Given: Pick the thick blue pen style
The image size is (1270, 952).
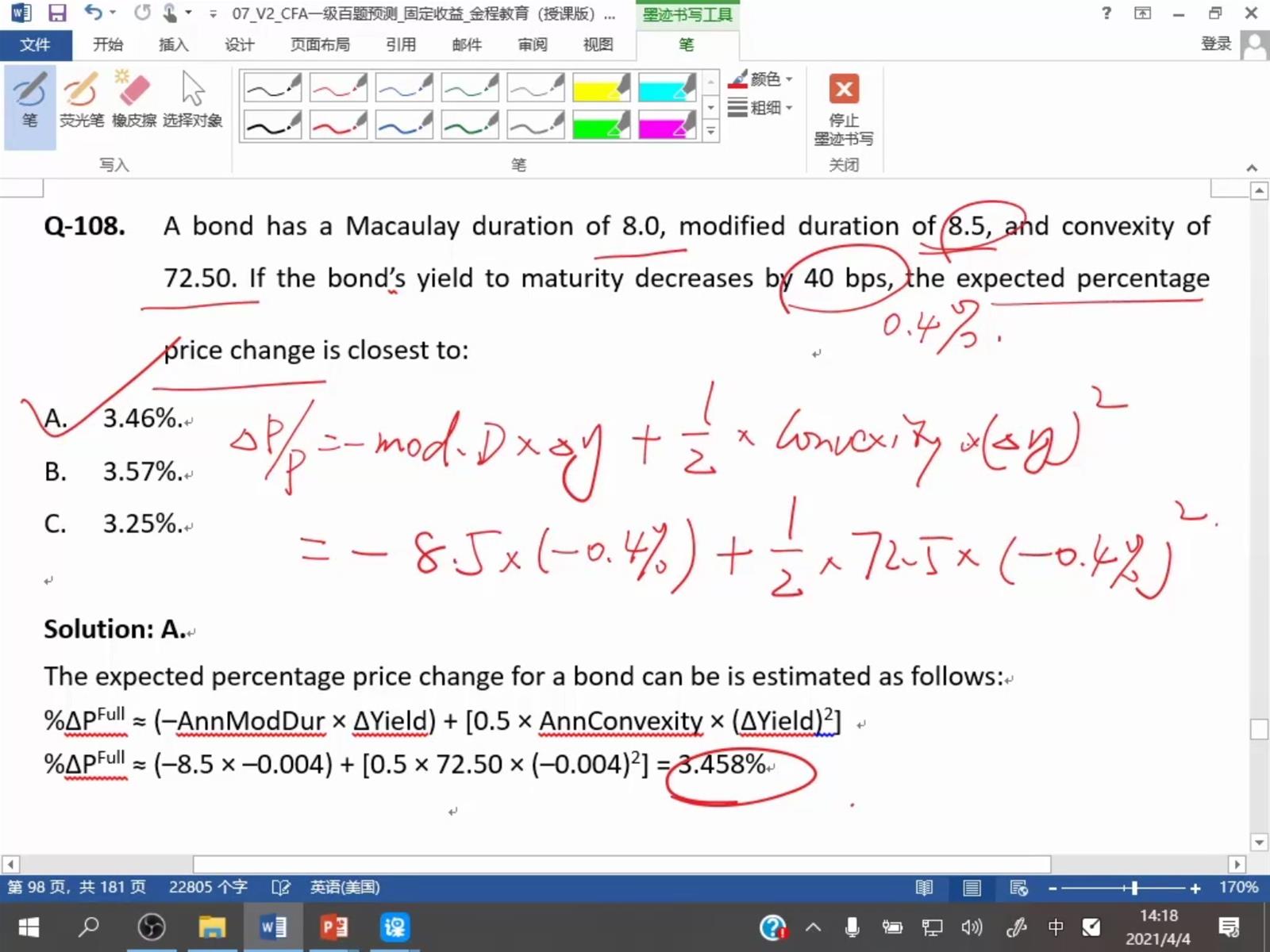Looking at the screenshot, I should point(404,125).
